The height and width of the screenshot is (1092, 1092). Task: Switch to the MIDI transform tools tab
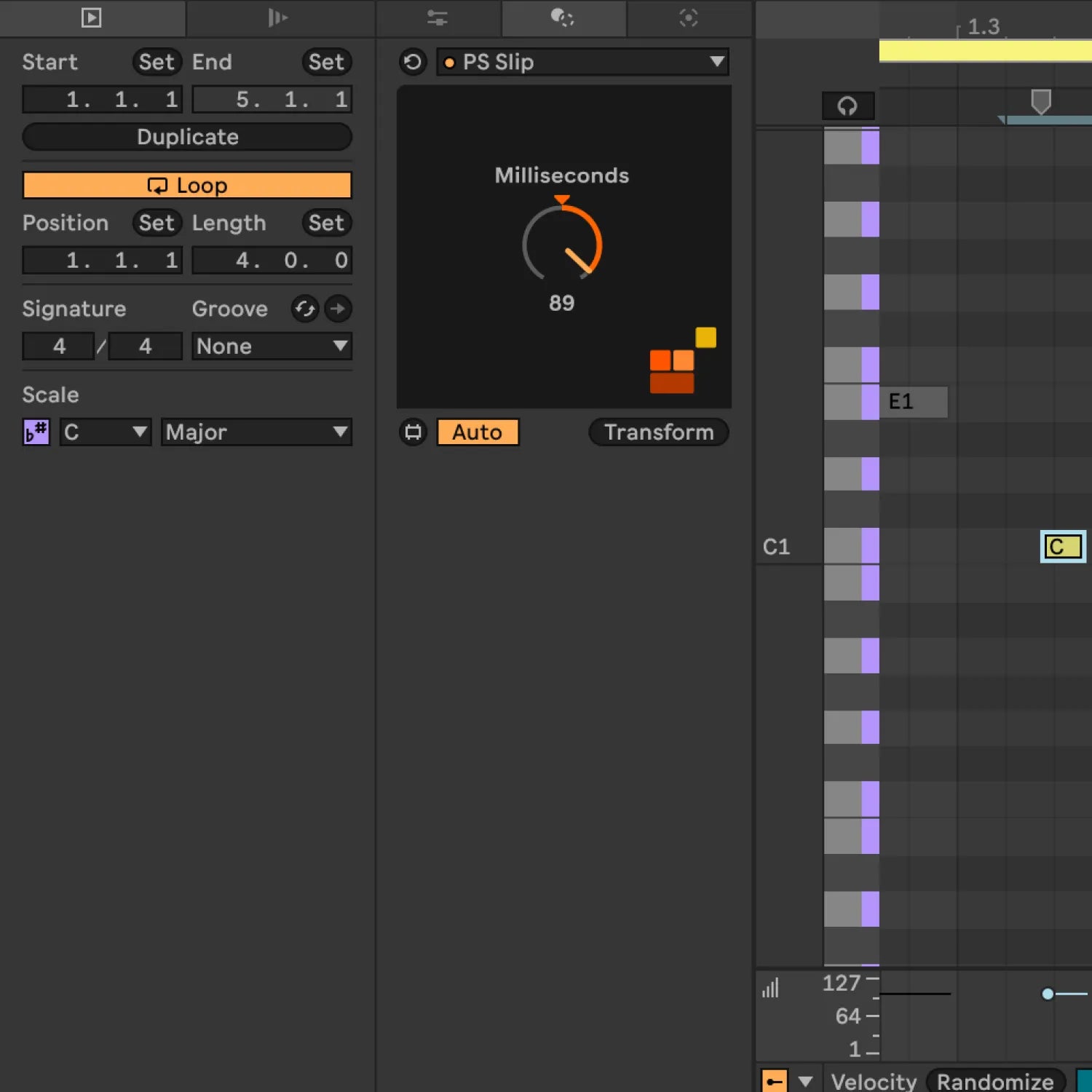[x=563, y=17]
